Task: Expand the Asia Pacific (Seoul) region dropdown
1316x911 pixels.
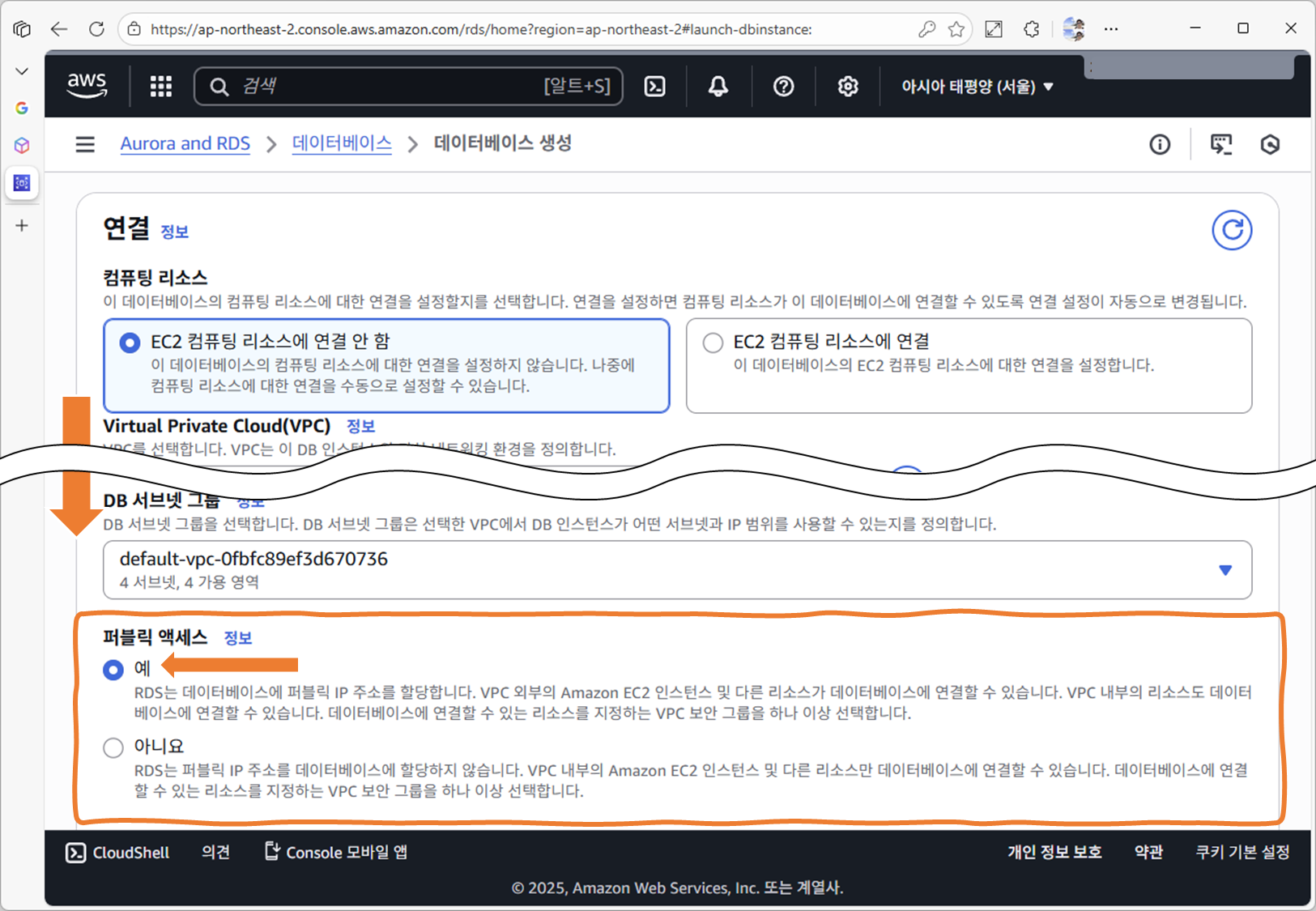Action: [977, 86]
